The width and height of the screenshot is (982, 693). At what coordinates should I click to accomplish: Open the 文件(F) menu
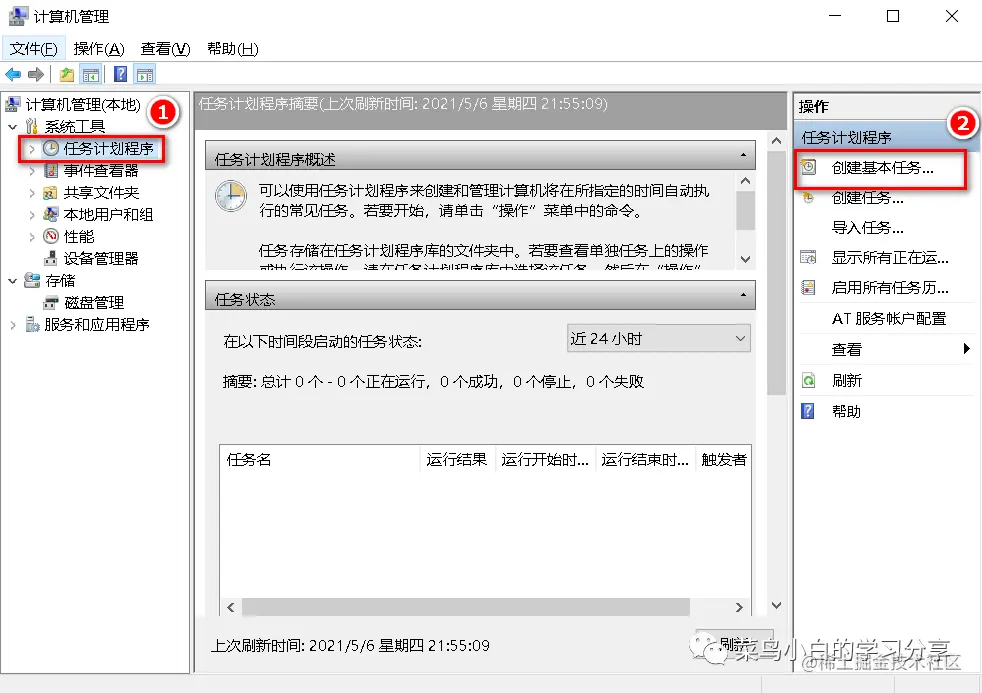click(34, 49)
